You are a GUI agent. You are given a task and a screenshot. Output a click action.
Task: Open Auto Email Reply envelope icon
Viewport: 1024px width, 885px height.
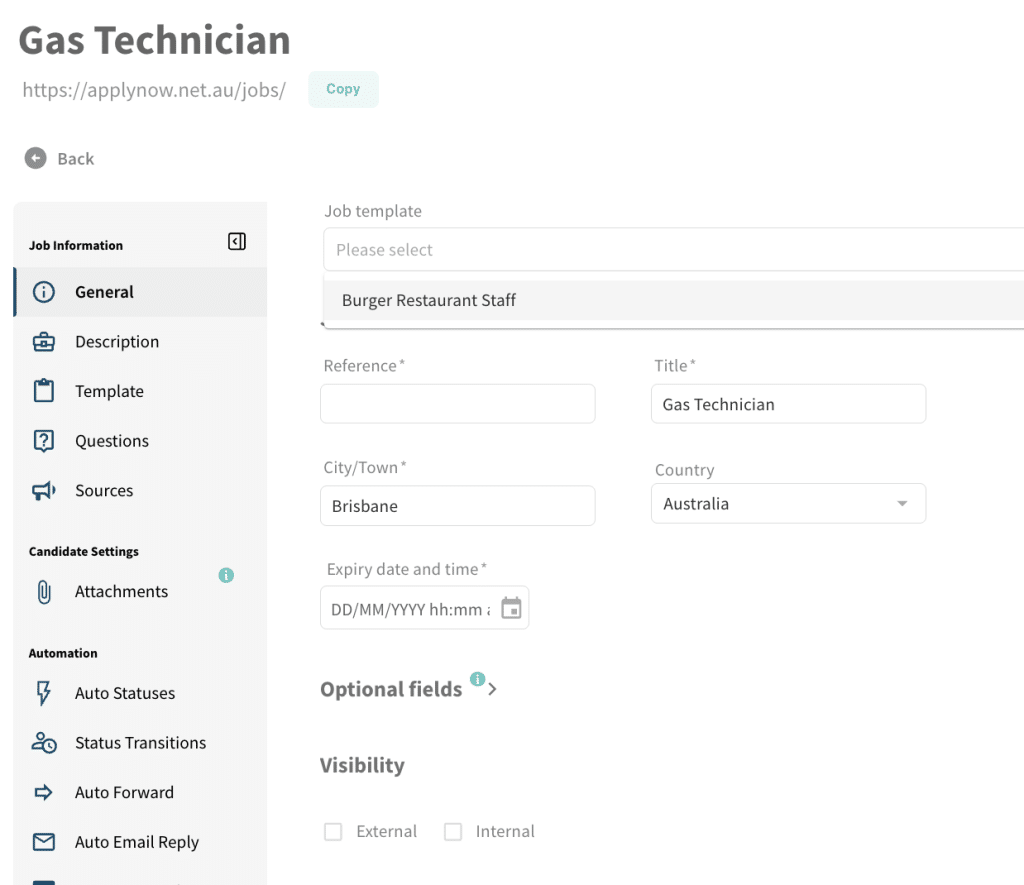click(x=42, y=842)
